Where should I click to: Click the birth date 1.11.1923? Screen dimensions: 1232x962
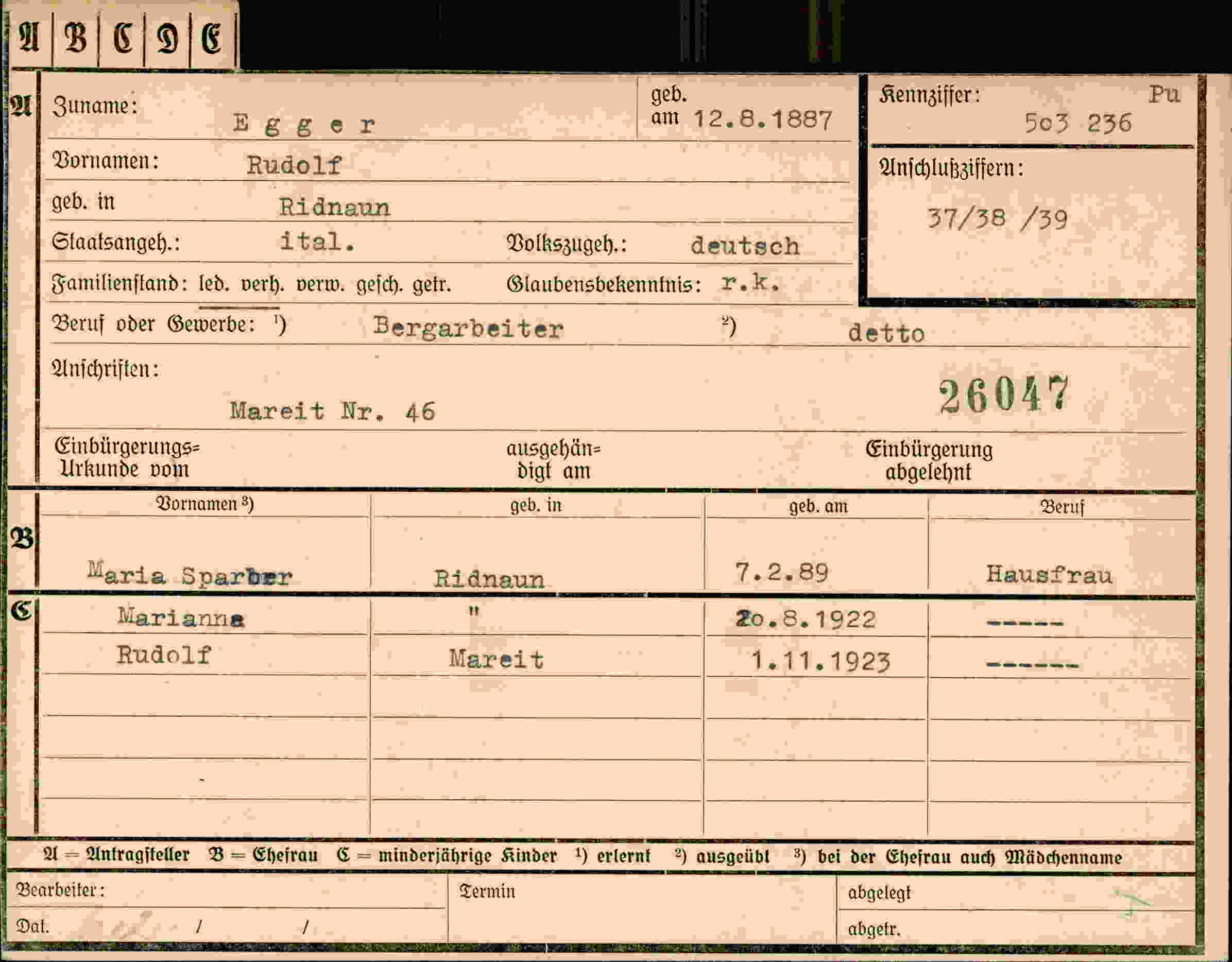pos(821,661)
